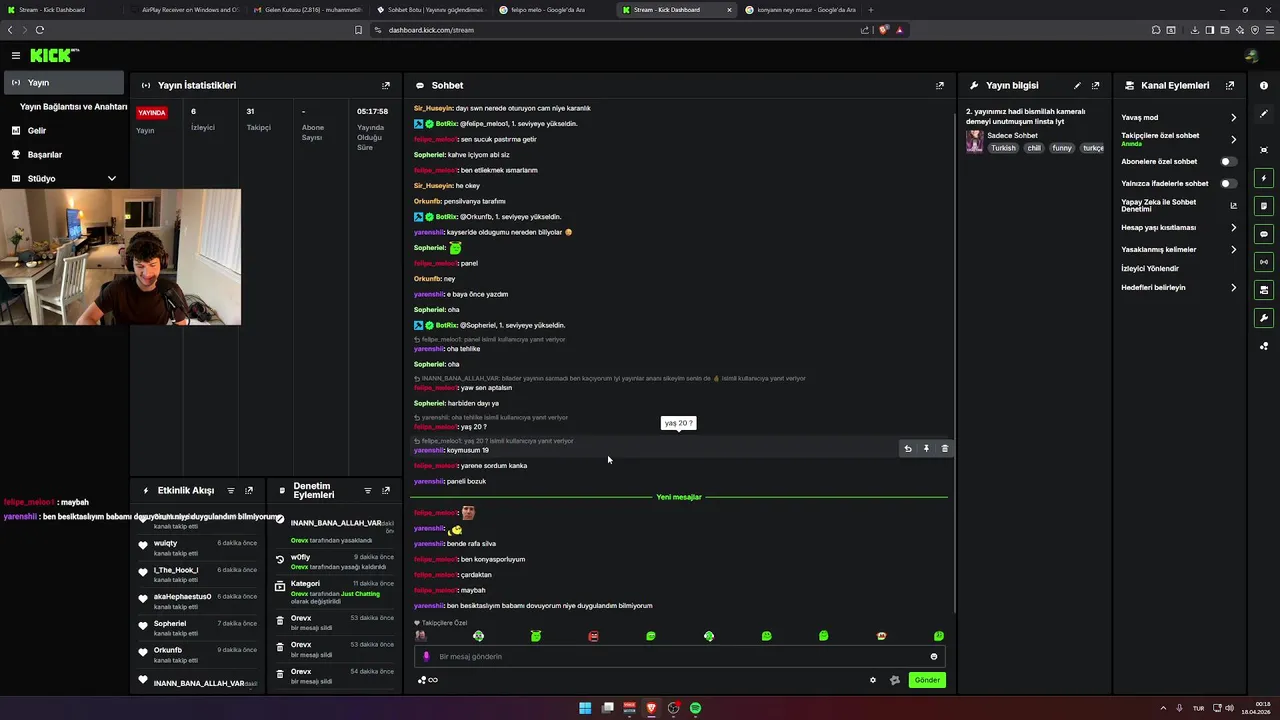
Task: Open the hamburger menu beside Kick logo
Action: tap(16, 55)
